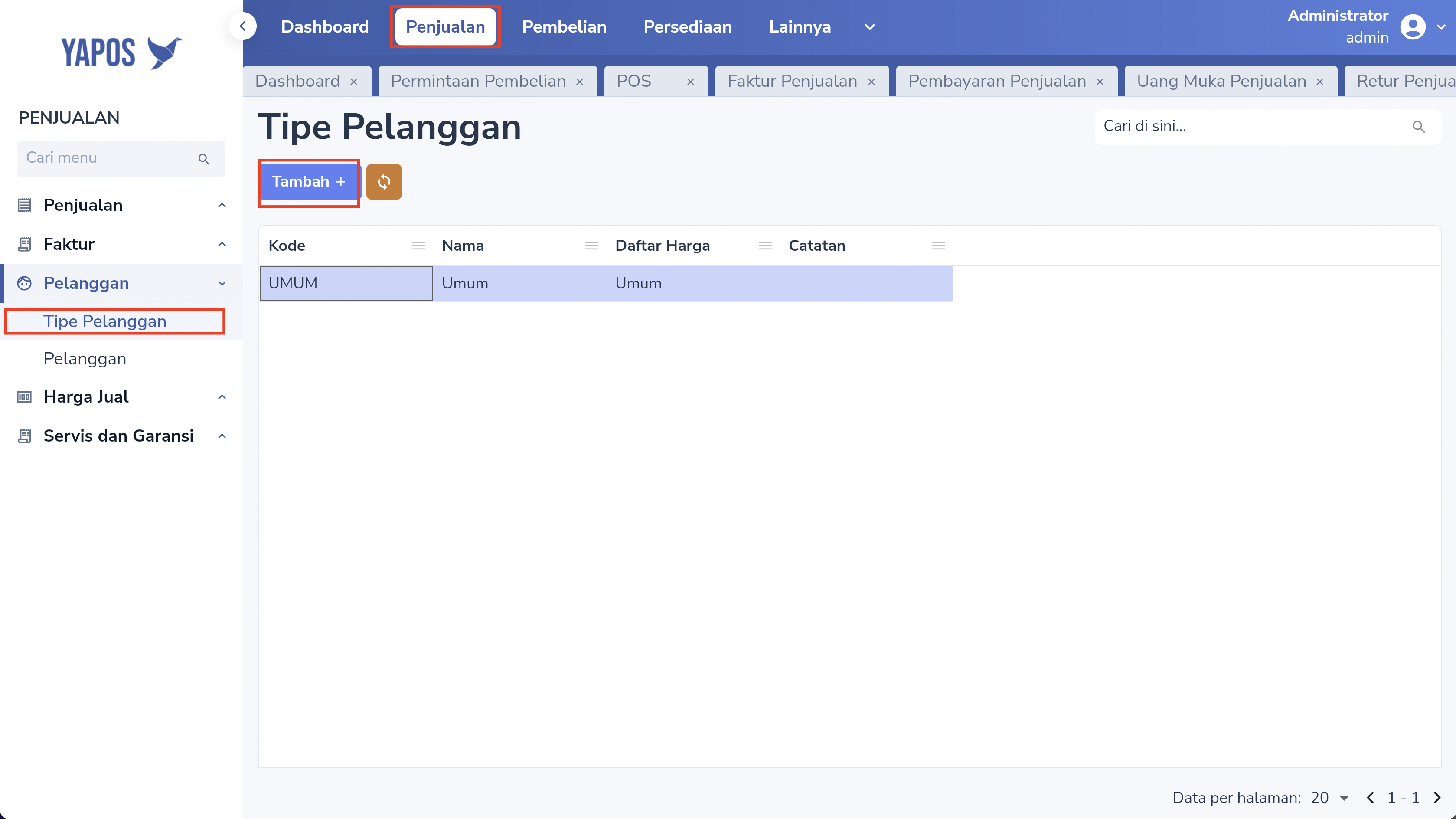Close the Pembayaran Penjualan tab
This screenshot has width=1456, height=819.
pos(1100,82)
